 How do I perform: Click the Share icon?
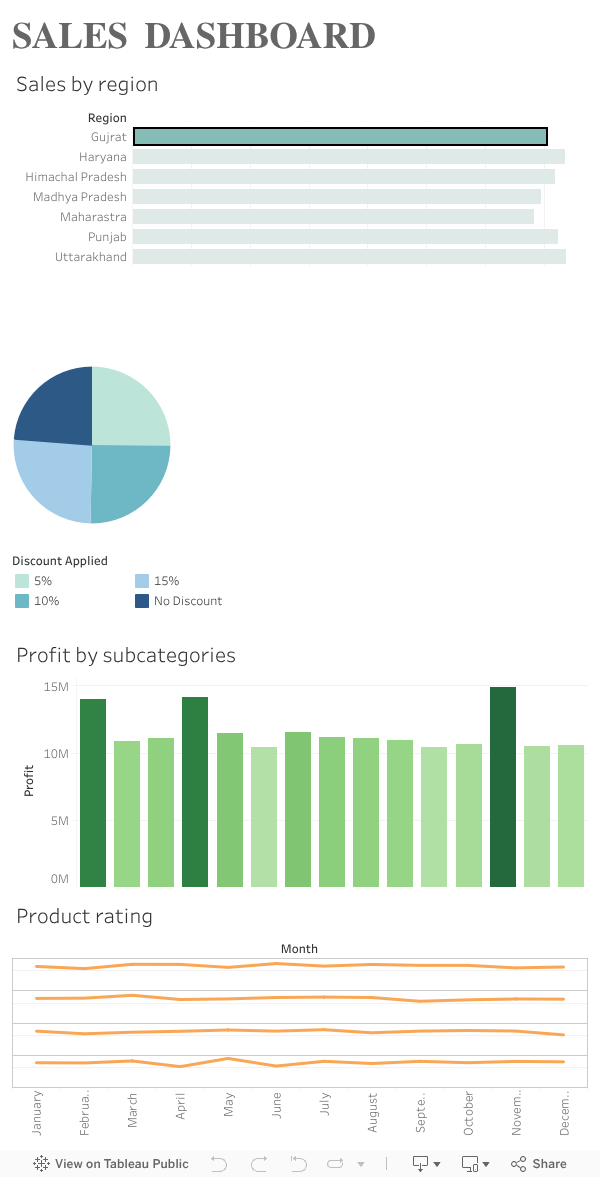pyautogui.click(x=539, y=1164)
